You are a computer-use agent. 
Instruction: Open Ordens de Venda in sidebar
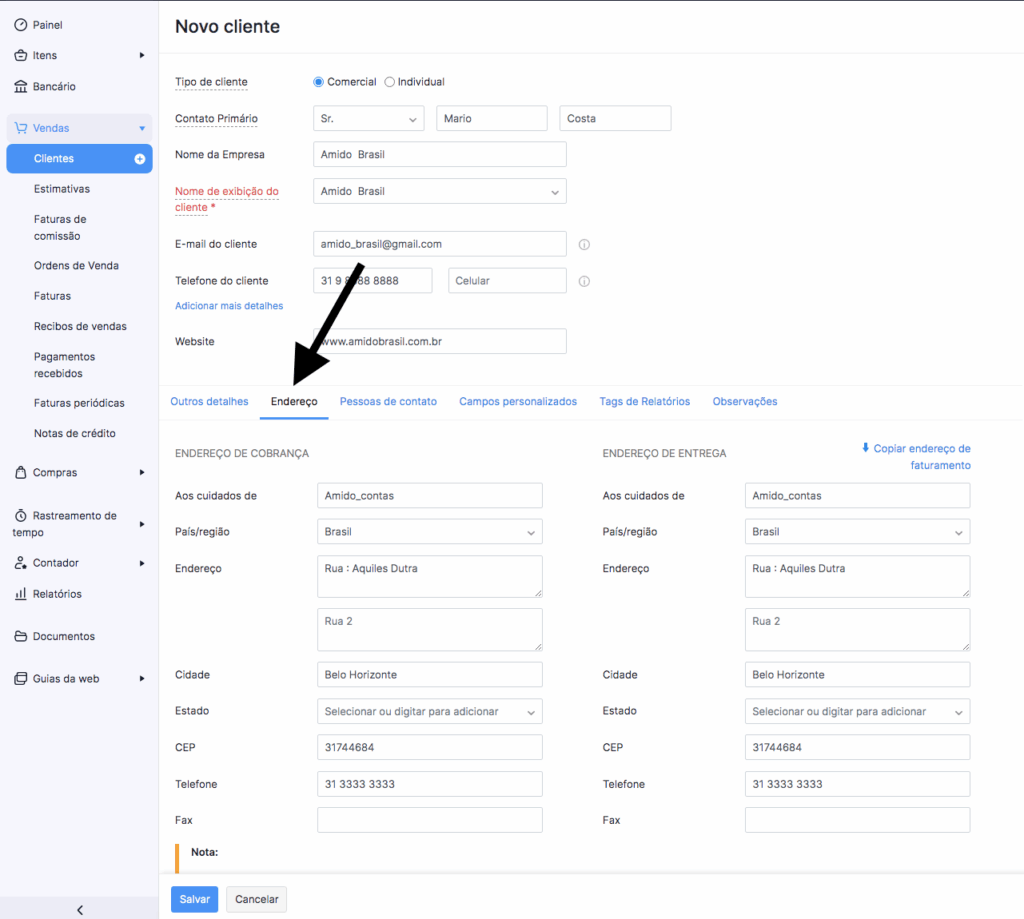[76, 266]
